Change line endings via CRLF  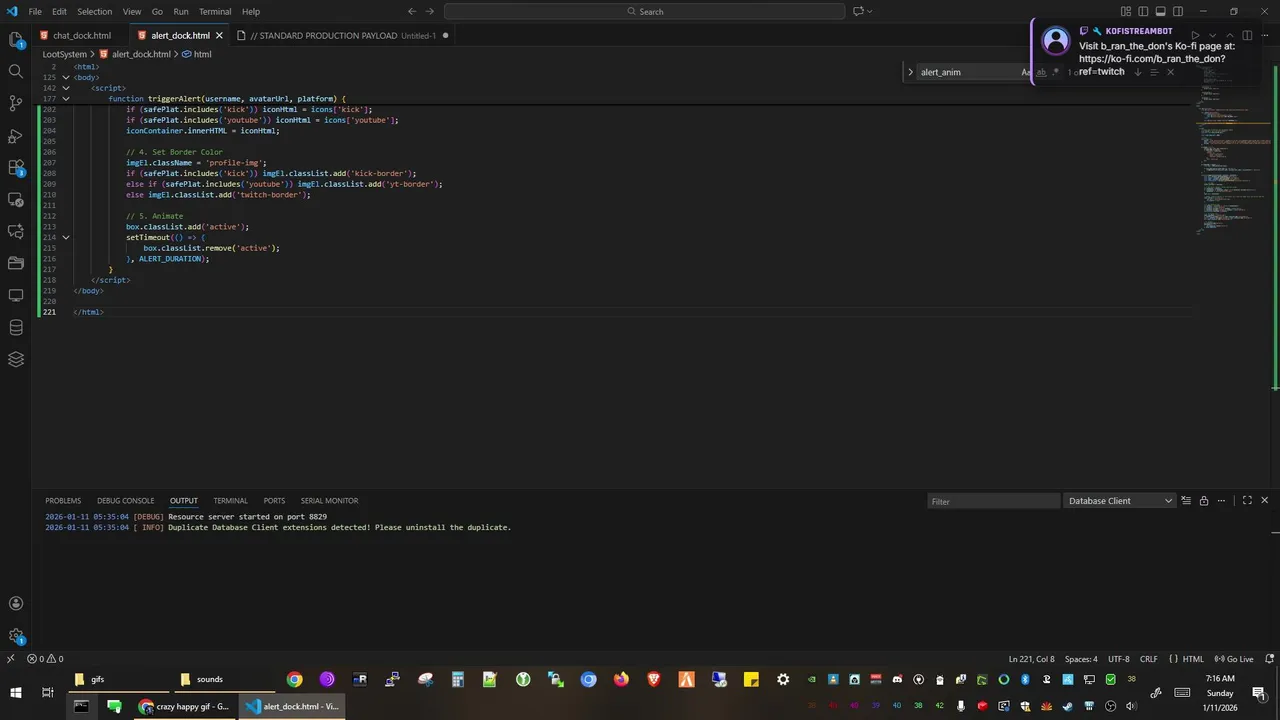[1148, 659]
